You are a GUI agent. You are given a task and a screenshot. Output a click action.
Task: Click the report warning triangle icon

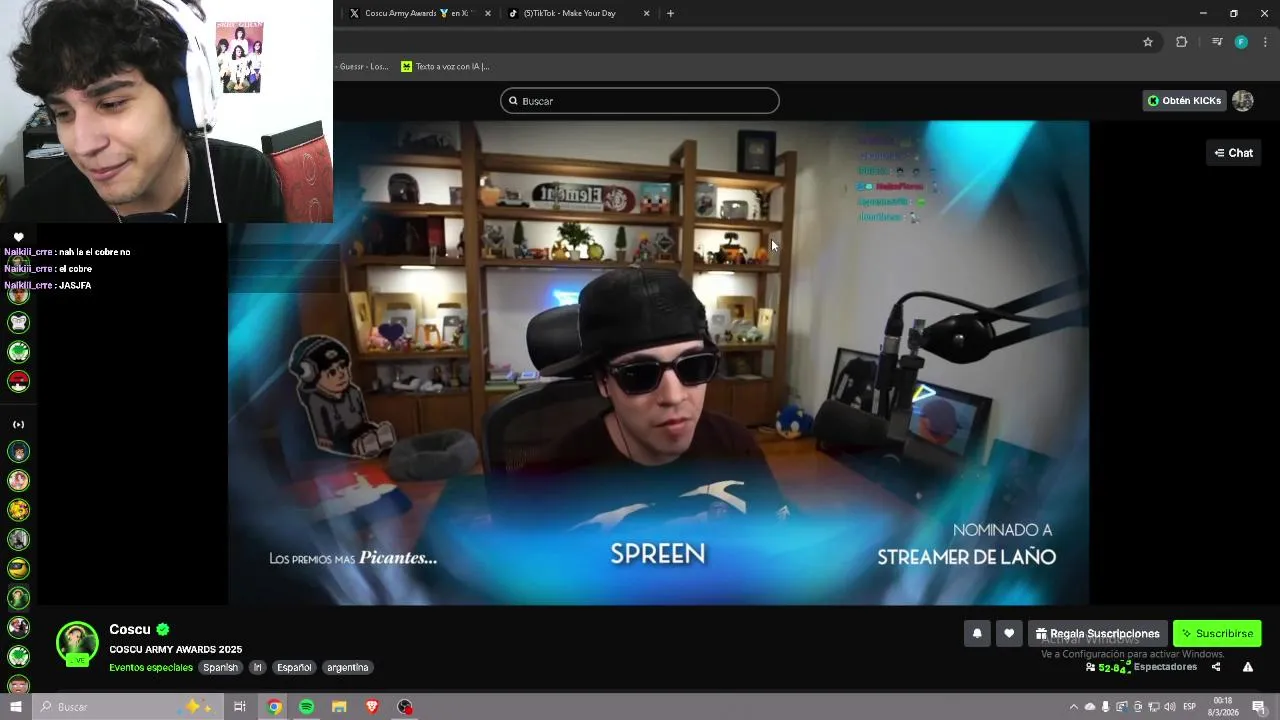1248,667
